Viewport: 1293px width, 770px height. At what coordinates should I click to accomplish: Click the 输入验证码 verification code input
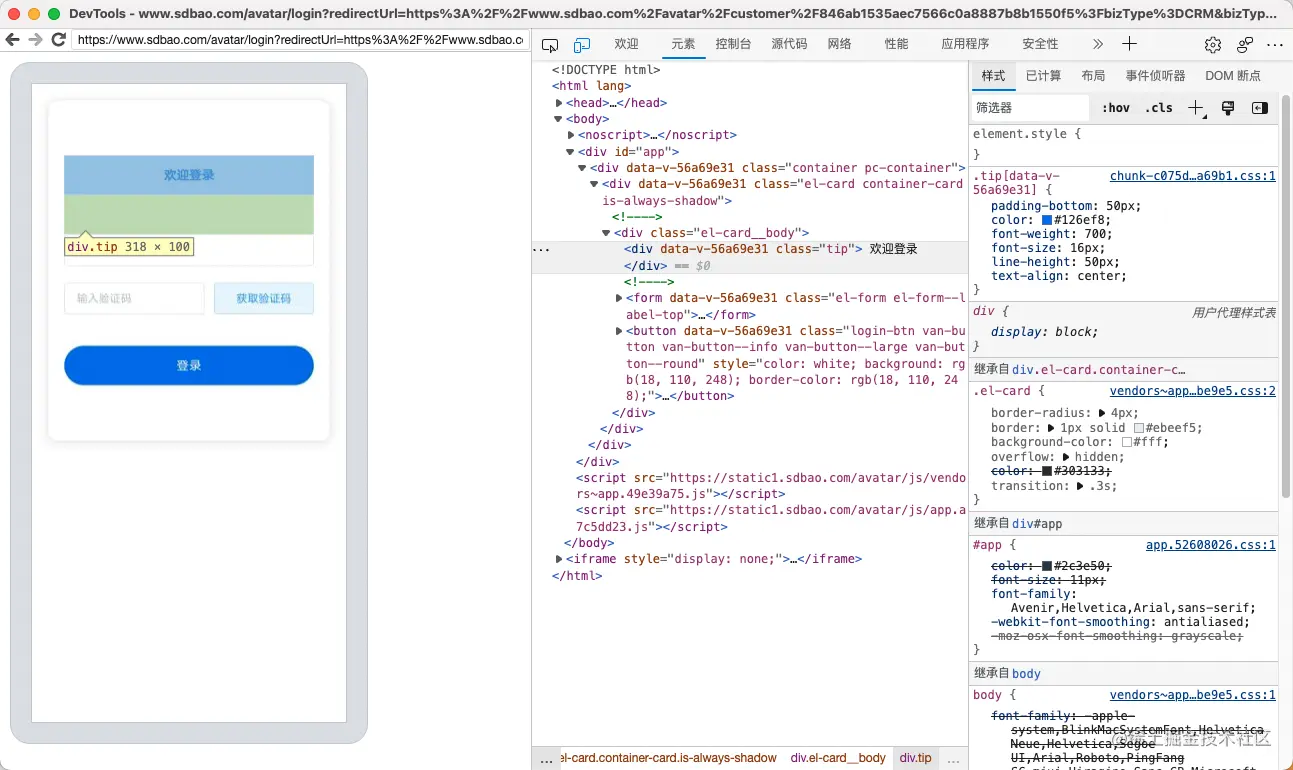(134, 298)
